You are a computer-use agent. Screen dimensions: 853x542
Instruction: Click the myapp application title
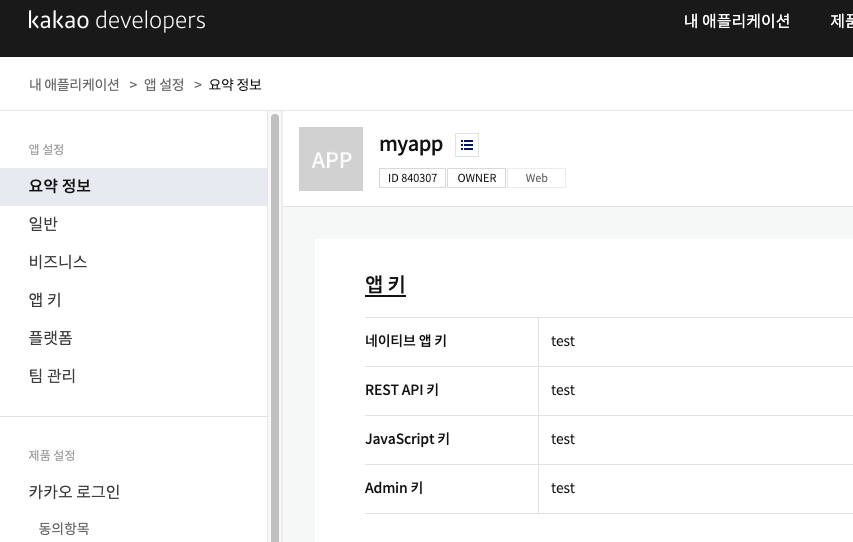click(411, 144)
